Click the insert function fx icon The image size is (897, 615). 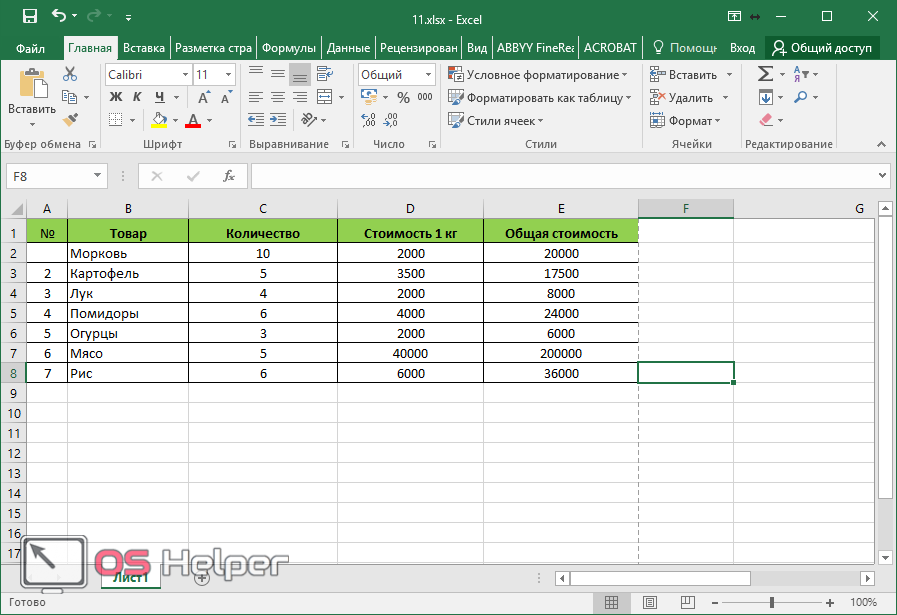(228, 176)
